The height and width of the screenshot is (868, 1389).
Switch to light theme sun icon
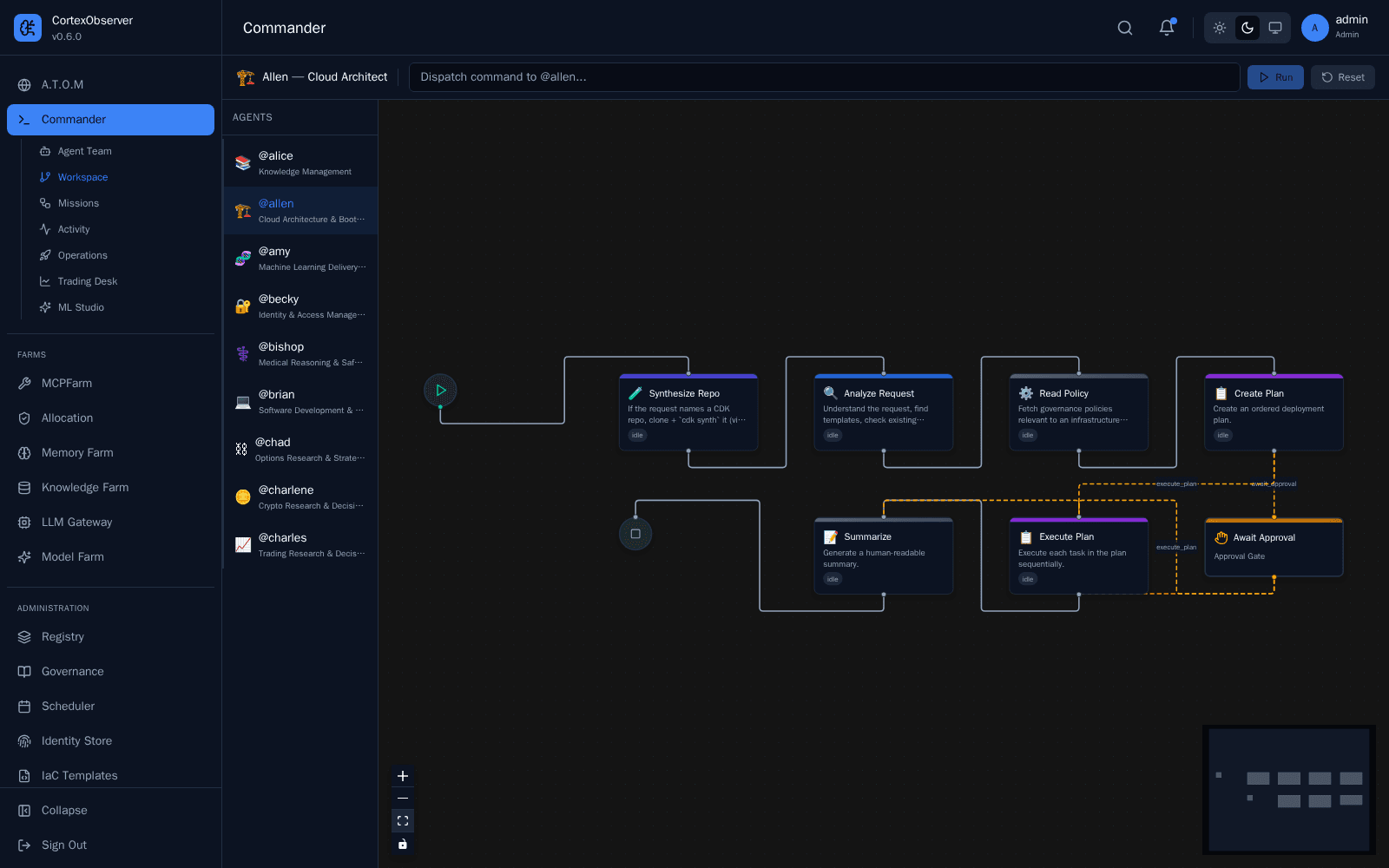(1220, 28)
